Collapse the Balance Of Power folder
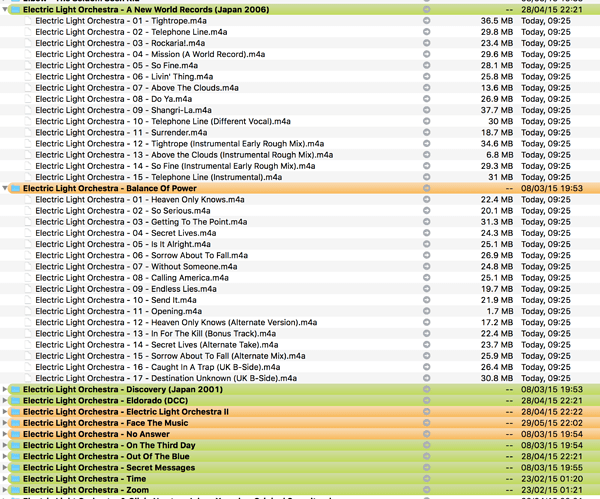600x499 pixels. coord(5,188)
